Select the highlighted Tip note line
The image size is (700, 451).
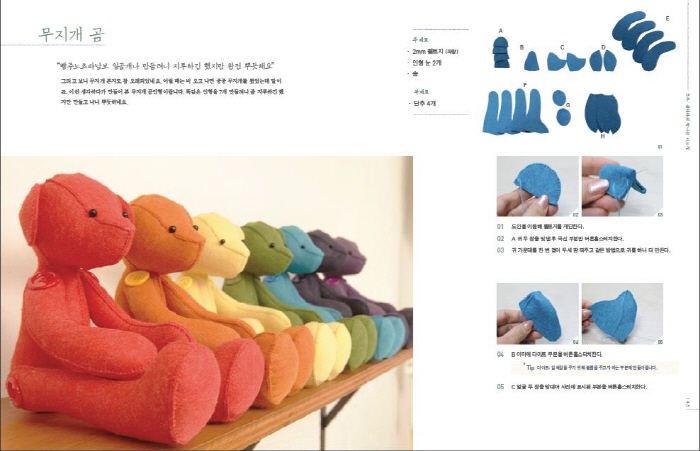point(594,367)
